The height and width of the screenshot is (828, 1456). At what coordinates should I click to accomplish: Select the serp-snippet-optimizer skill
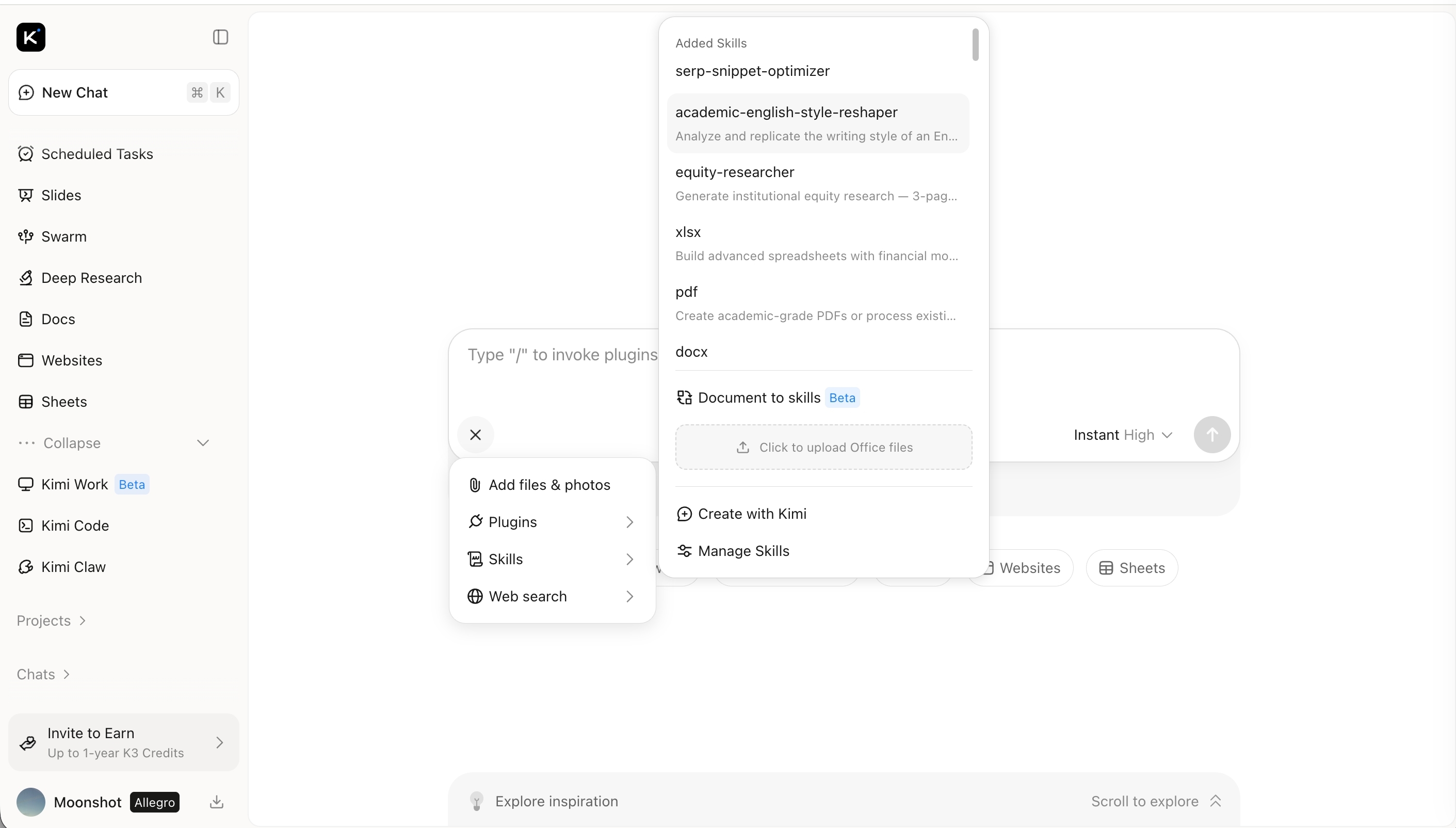pos(818,71)
